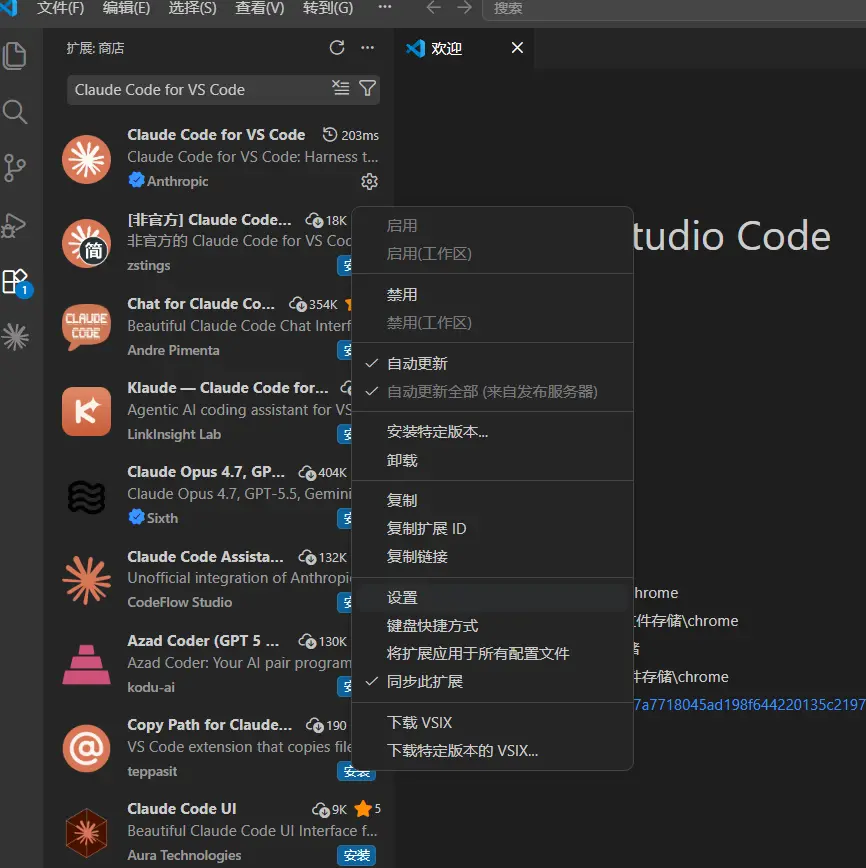Viewport: 866px width, 868px height.
Task: Open Run and Debug view
Action: [14, 225]
